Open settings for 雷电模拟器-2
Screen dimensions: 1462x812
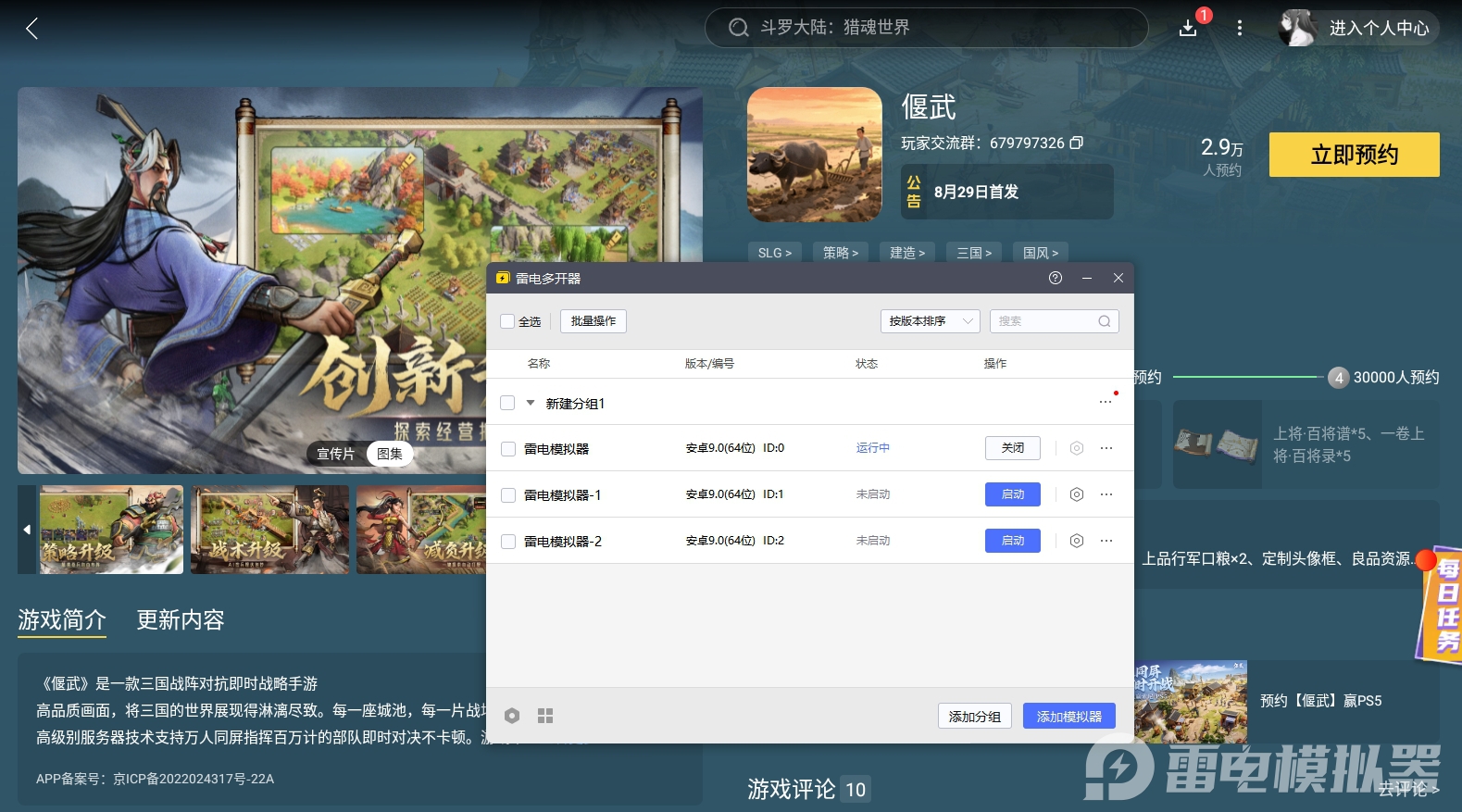1077,541
